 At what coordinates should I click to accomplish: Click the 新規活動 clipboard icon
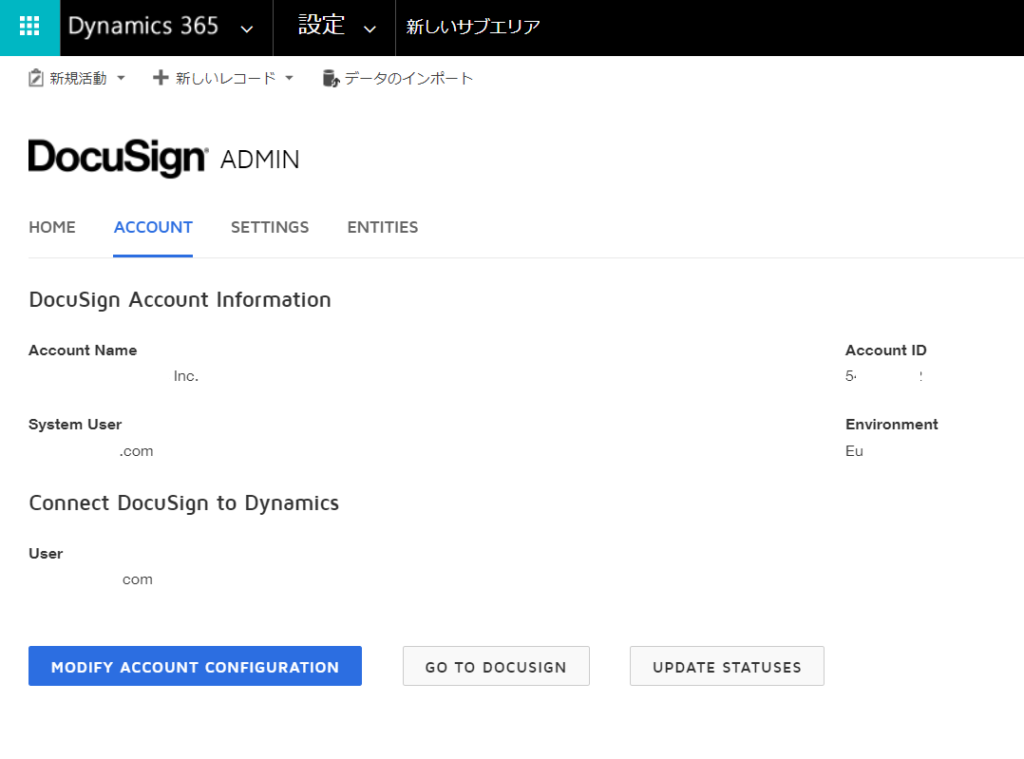tap(36, 78)
